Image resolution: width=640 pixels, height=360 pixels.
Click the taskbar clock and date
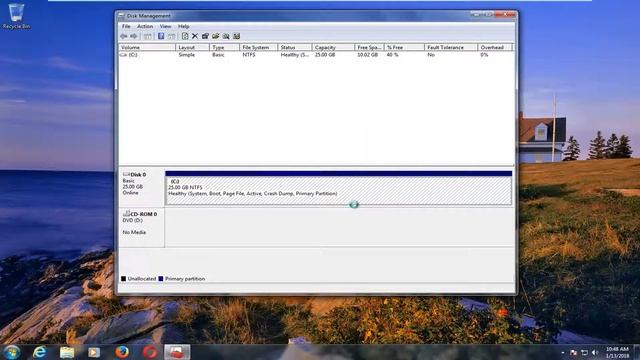617,352
